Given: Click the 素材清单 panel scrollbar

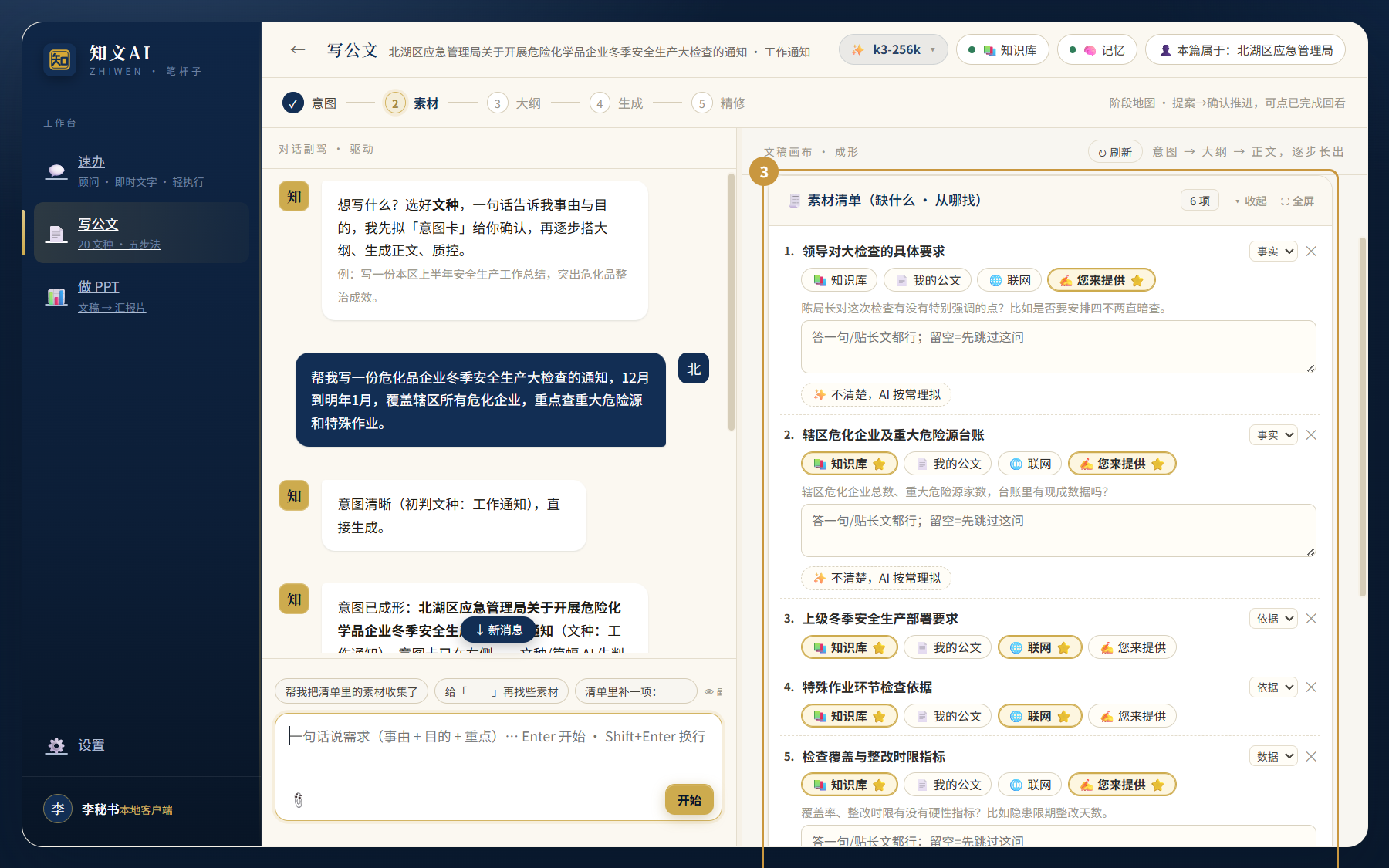Looking at the screenshot, I should click(x=1363, y=417).
